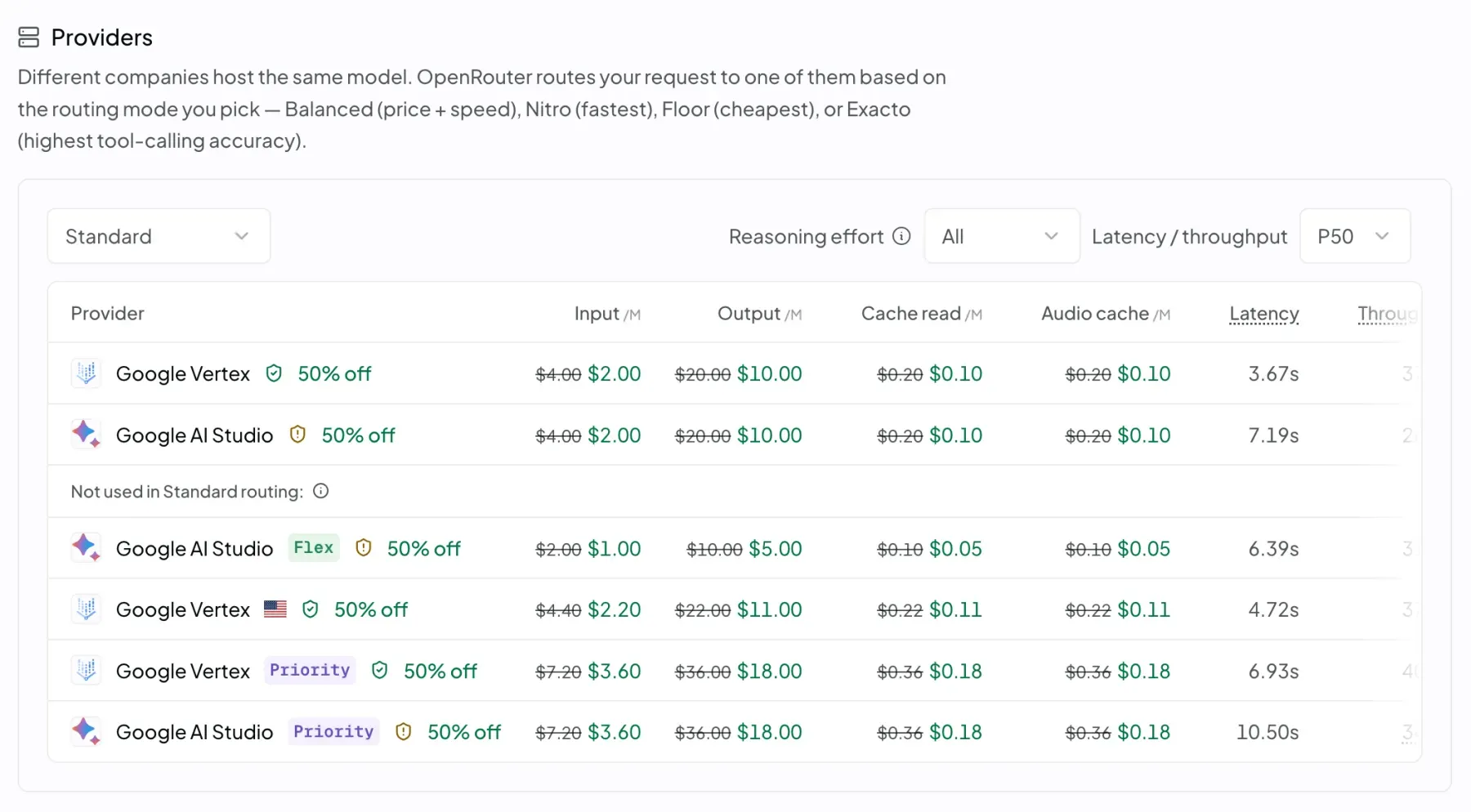Click the 50% off label in the Flex row
The height and width of the screenshot is (812, 1471).
424,548
